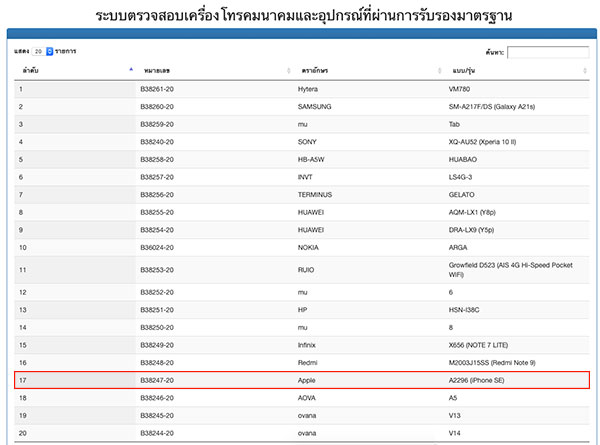Select the Hytera brand cell
Viewport: 600px width, 445px height.
coord(308,89)
